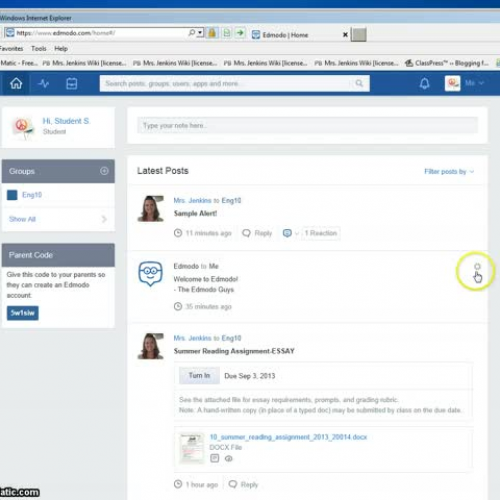Open the ClassPress Blogging bookmark
Image resolution: width=500 pixels, height=500 pixels.
click(447, 63)
